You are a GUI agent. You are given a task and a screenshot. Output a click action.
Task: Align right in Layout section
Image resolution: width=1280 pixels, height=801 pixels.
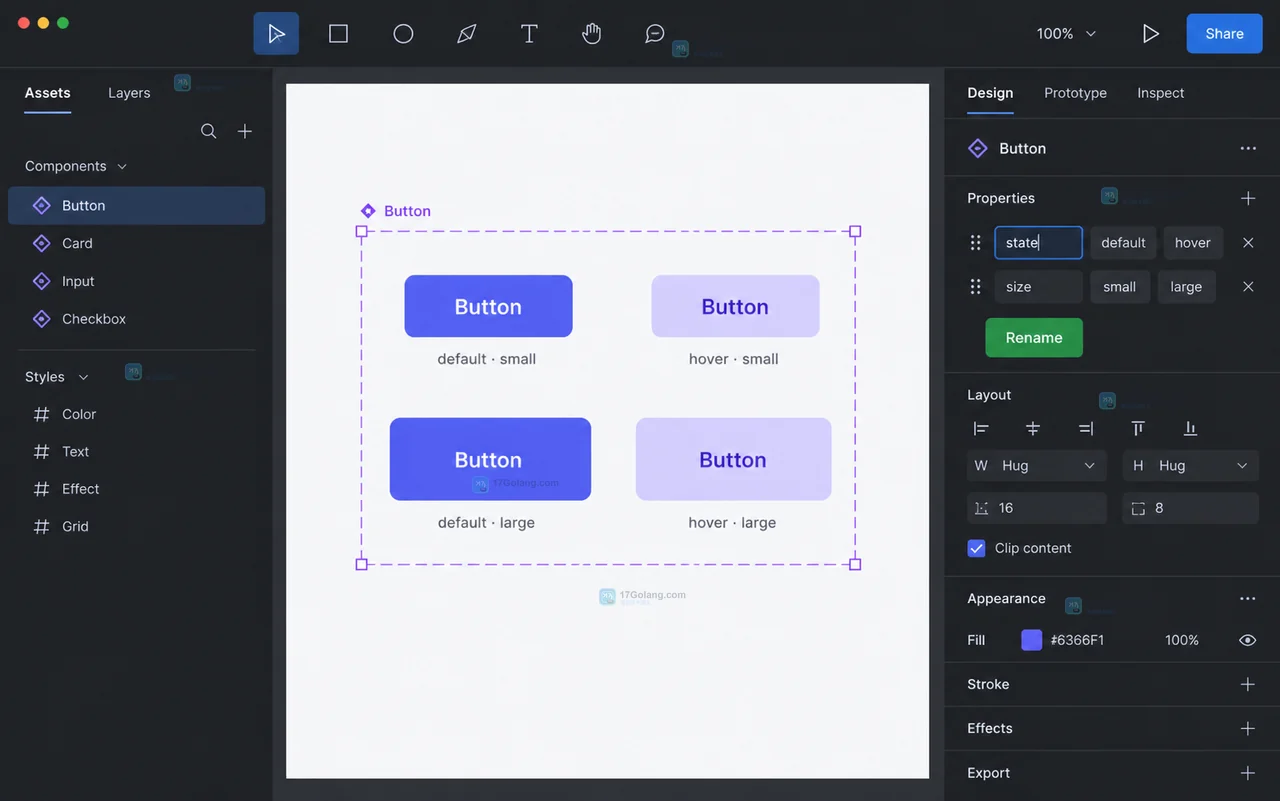pos(1085,428)
